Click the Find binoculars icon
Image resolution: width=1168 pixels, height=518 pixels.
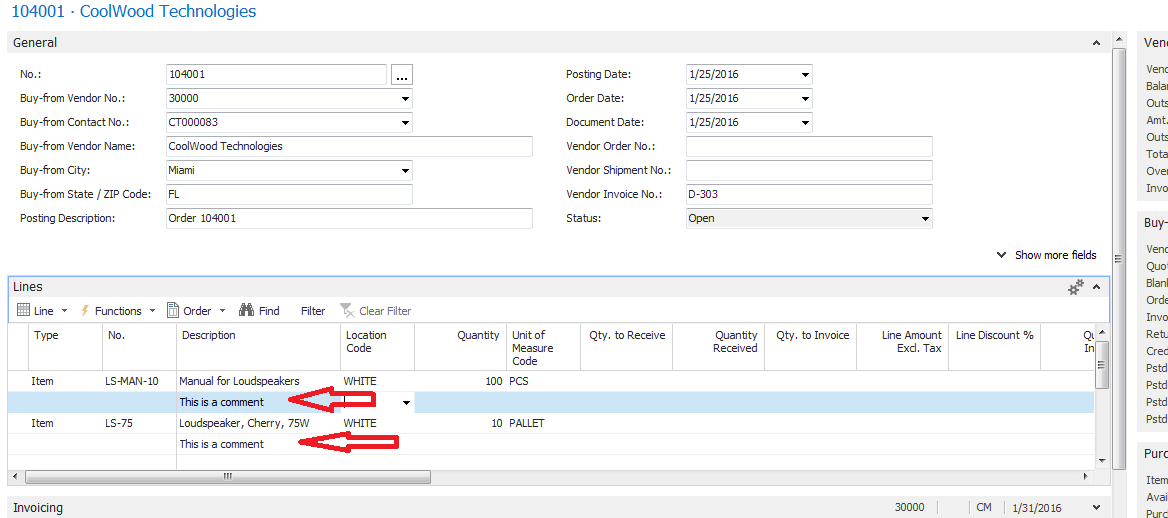[x=248, y=311]
